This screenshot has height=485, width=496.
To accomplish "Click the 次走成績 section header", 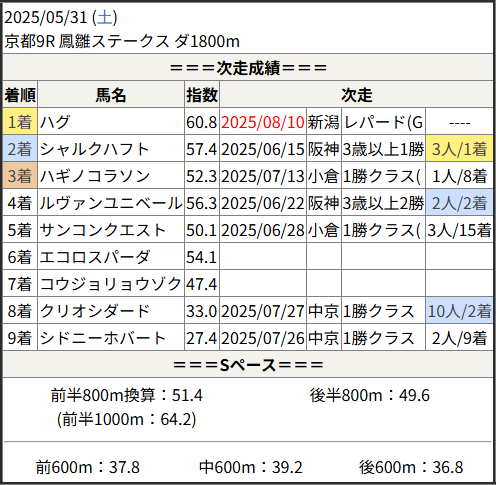I will click(x=248, y=68).
